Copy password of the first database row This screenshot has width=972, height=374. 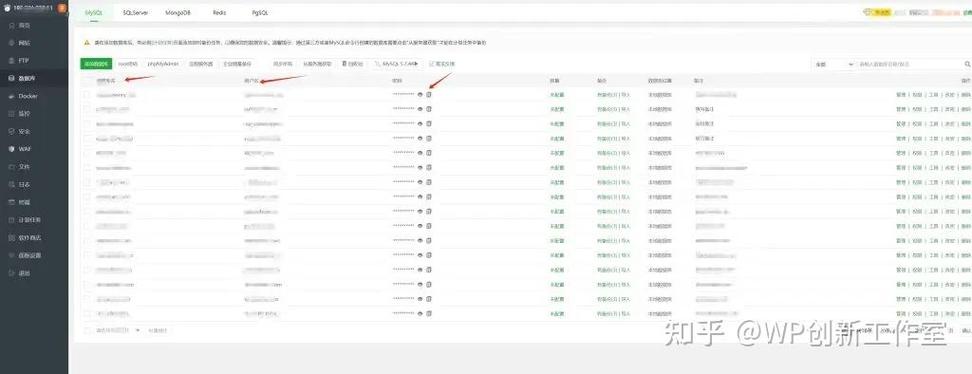429,95
